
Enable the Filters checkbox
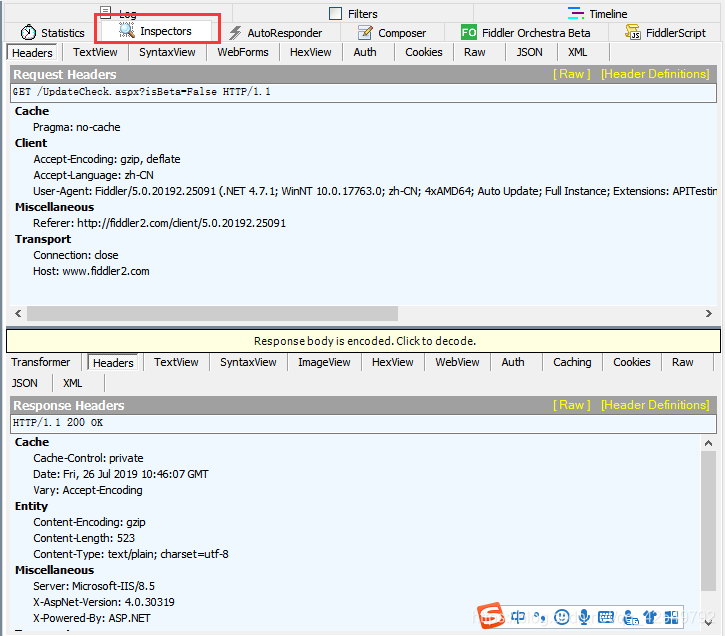[x=335, y=13]
